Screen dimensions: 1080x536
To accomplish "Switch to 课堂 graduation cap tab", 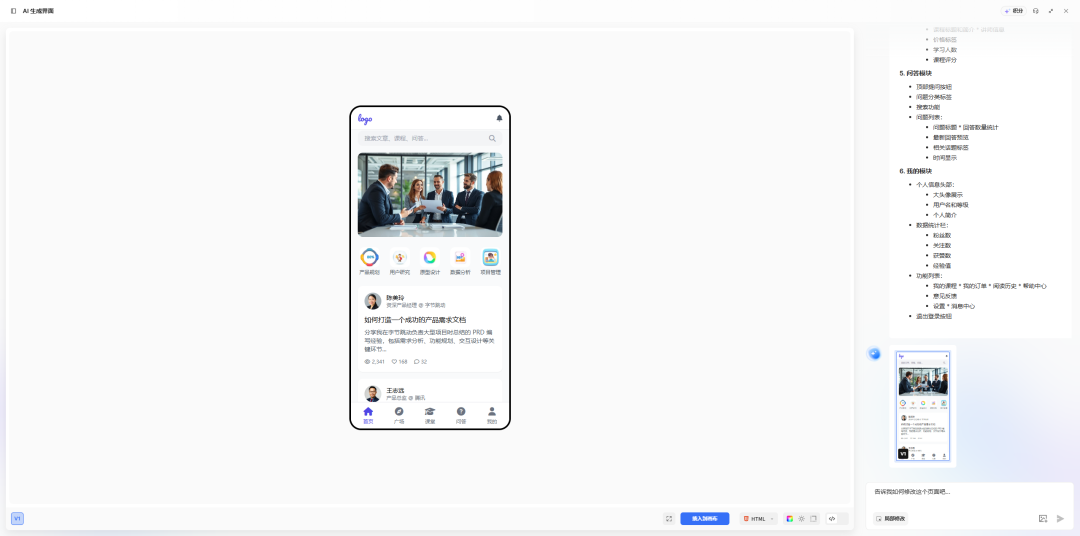I will pyautogui.click(x=430, y=415).
